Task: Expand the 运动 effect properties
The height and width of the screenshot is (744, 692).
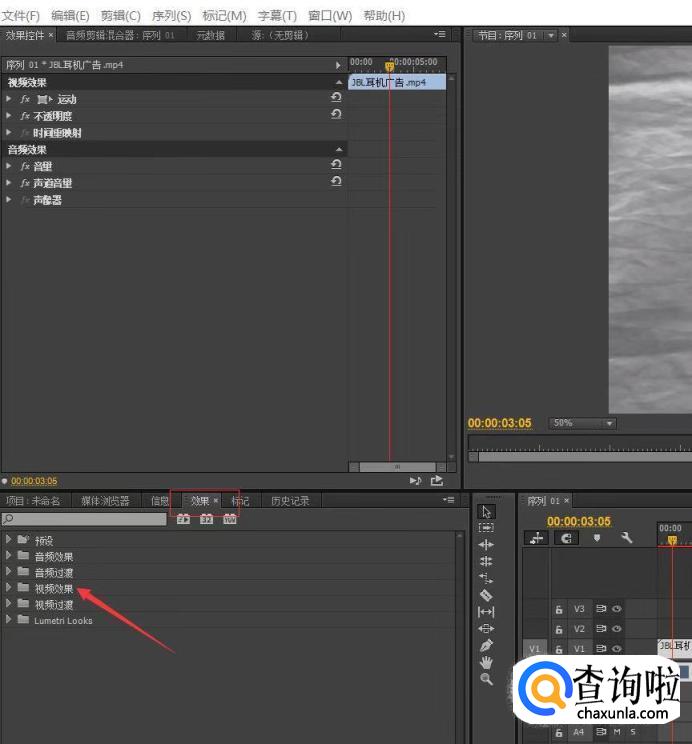Action: [9, 99]
